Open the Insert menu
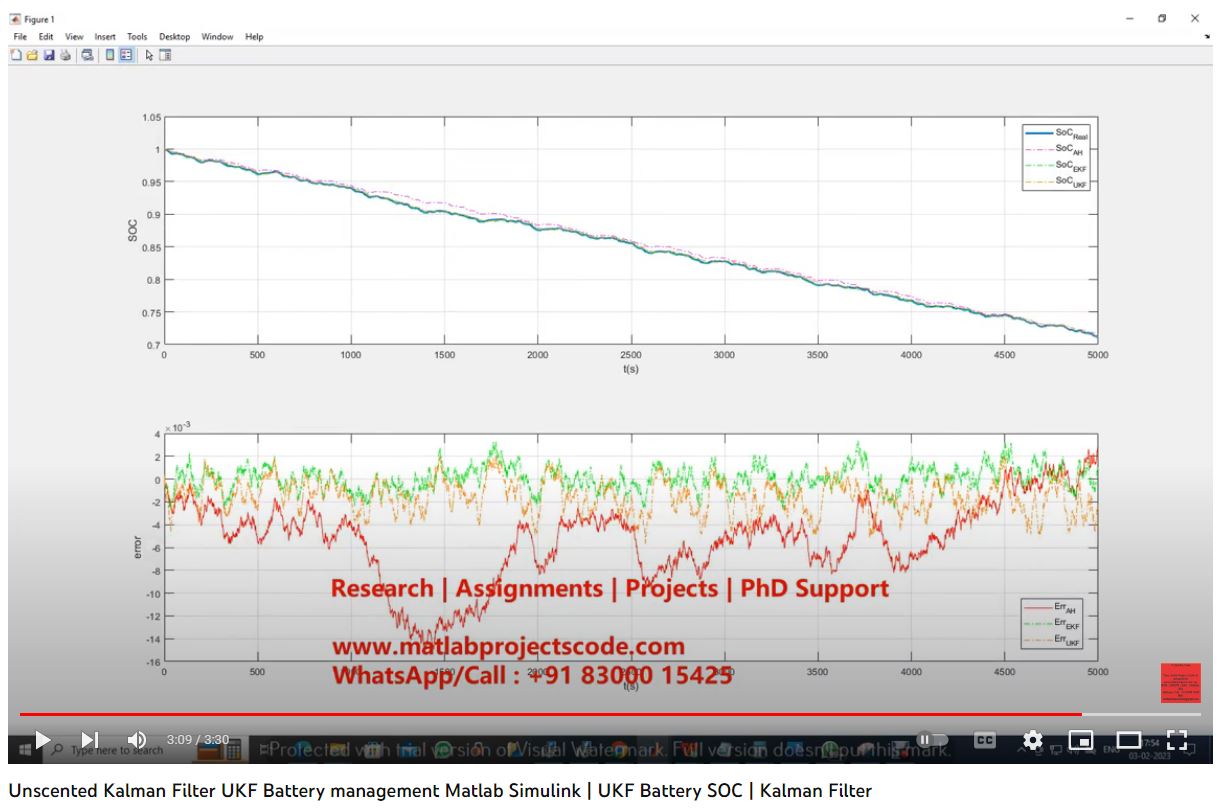The width and height of the screenshot is (1222, 811). 105,37
